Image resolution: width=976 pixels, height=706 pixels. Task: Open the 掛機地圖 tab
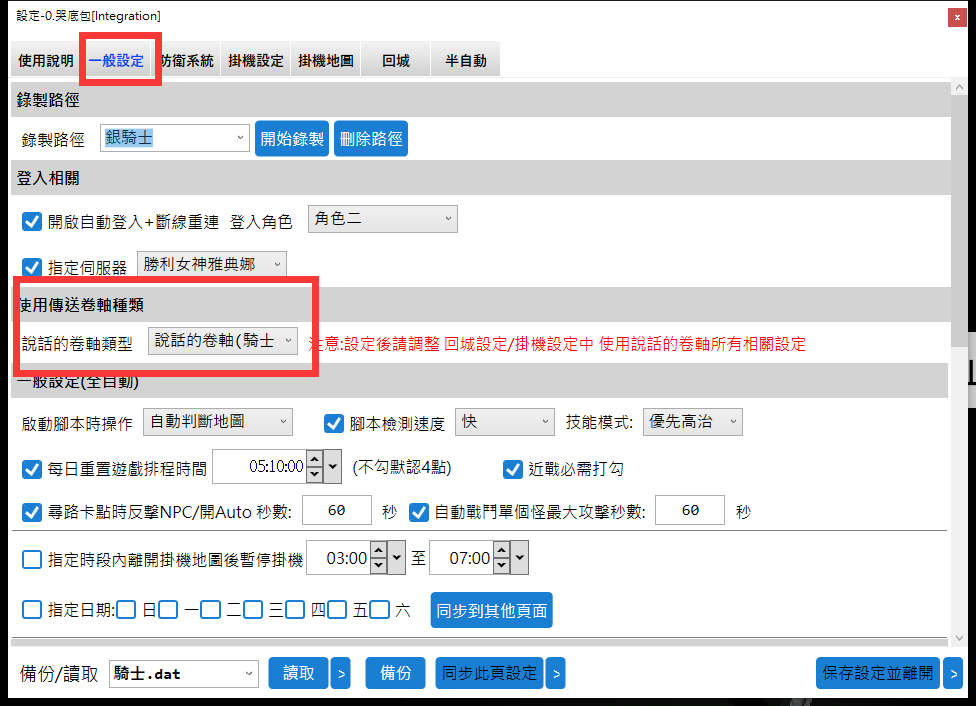tap(325, 60)
